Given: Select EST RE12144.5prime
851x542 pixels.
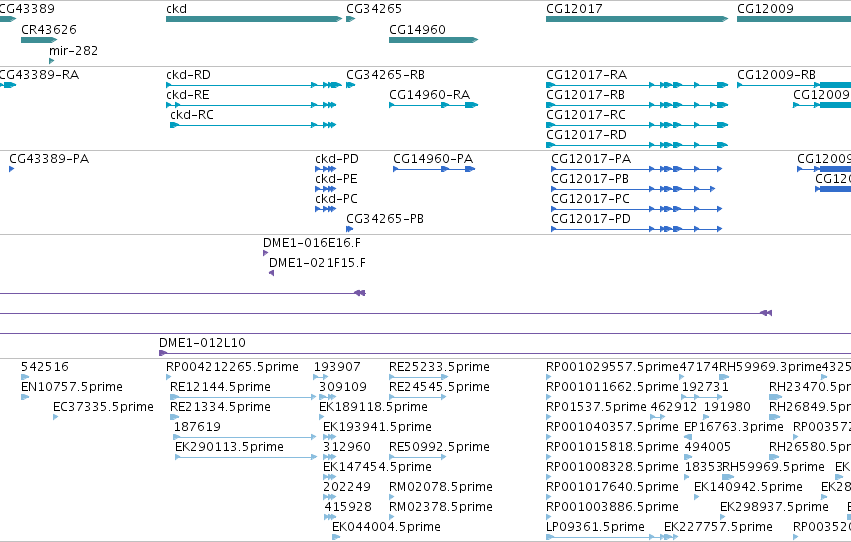Looking at the screenshot, I should [243, 397].
